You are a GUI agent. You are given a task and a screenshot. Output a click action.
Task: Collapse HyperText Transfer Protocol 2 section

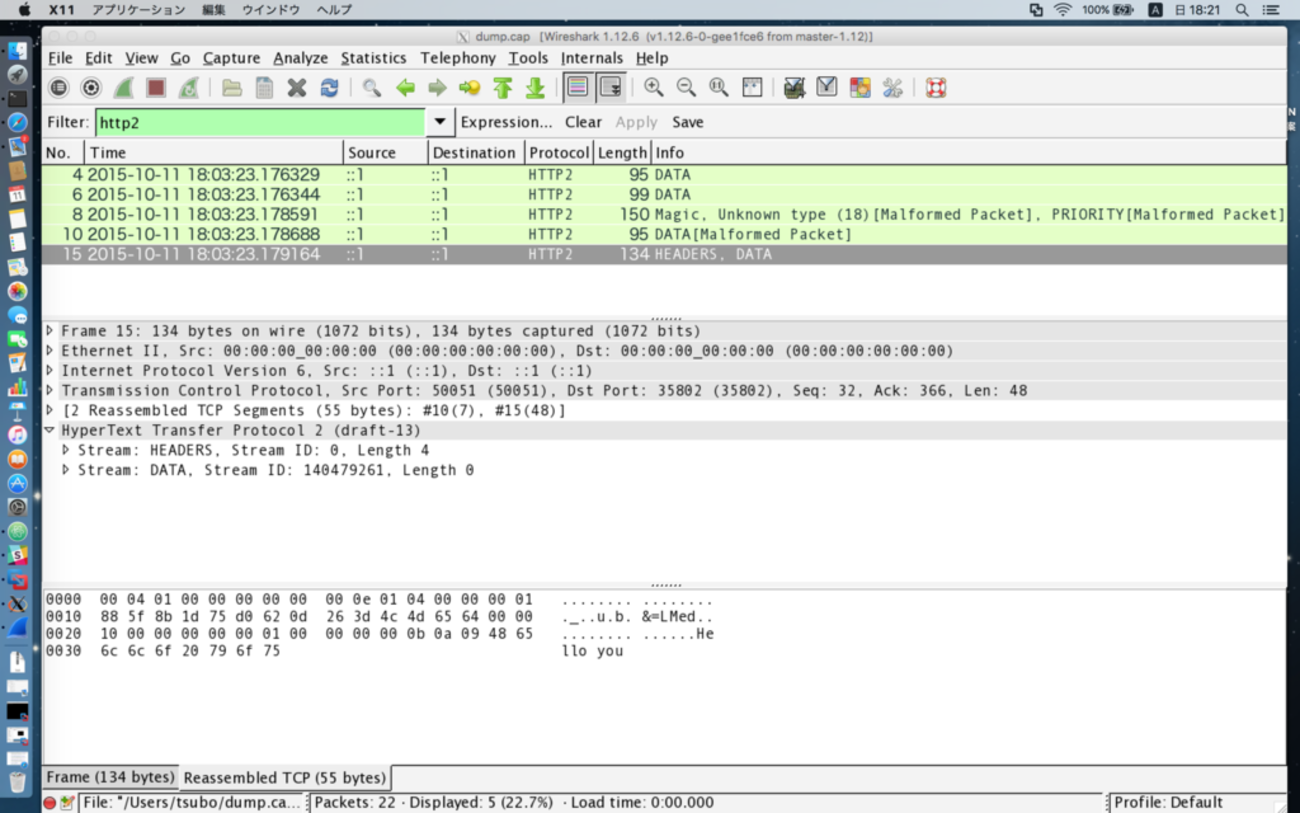pyautogui.click(x=50, y=431)
